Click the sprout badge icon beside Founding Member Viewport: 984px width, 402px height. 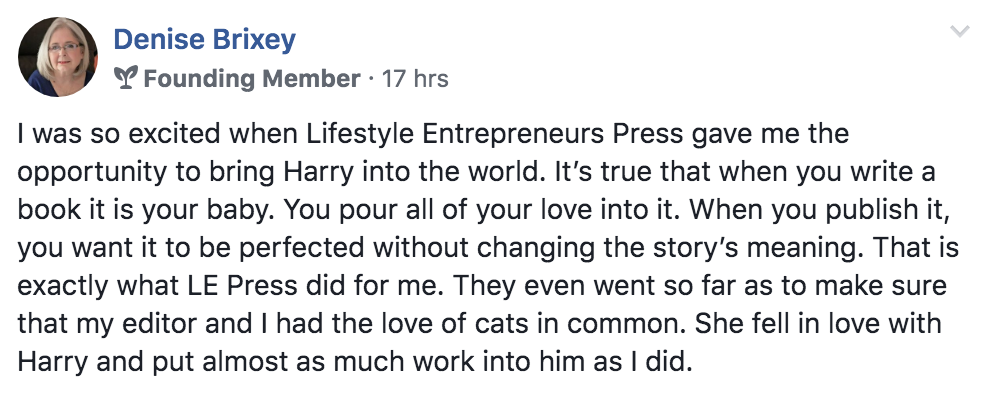tap(127, 78)
